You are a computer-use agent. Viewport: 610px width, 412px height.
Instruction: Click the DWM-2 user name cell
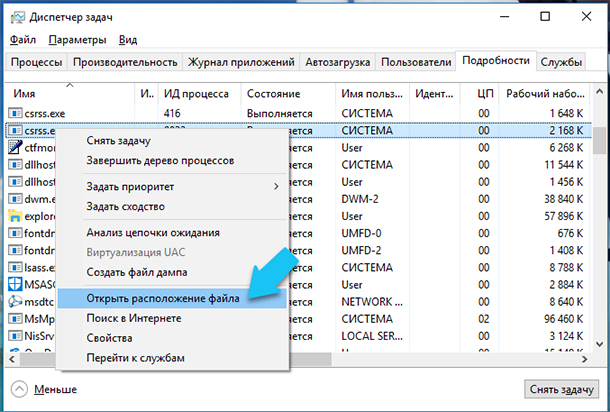click(x=360, y=199)
